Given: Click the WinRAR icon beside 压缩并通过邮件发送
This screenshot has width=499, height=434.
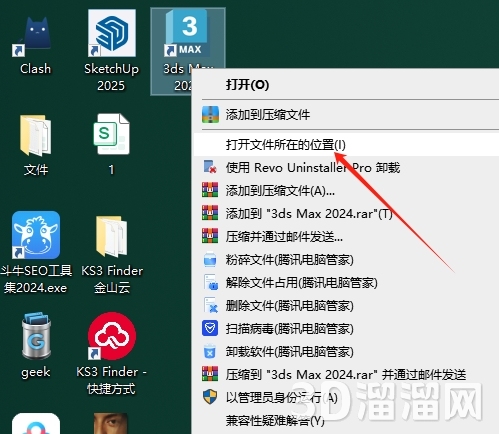Looking at the screenshot, I should [210, 236].
